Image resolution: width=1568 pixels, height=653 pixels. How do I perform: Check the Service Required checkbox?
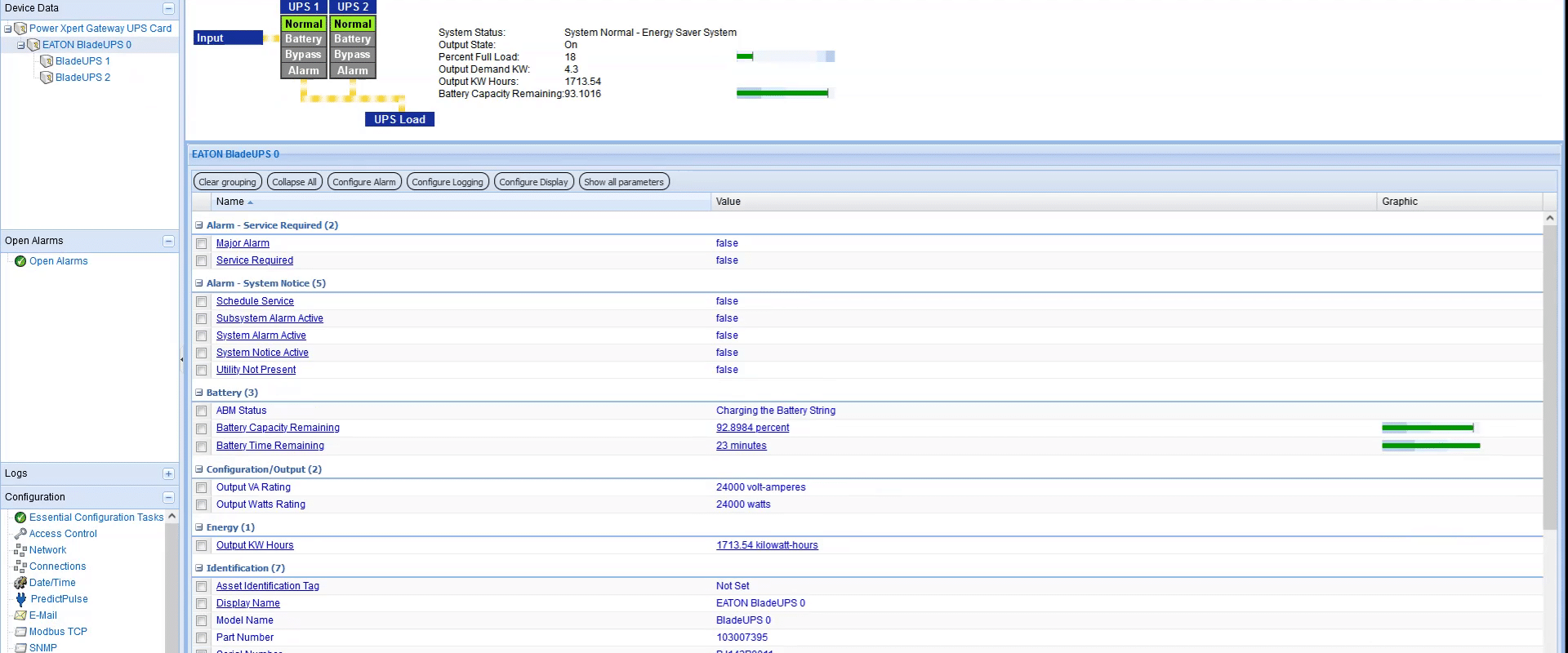(202, 261)
